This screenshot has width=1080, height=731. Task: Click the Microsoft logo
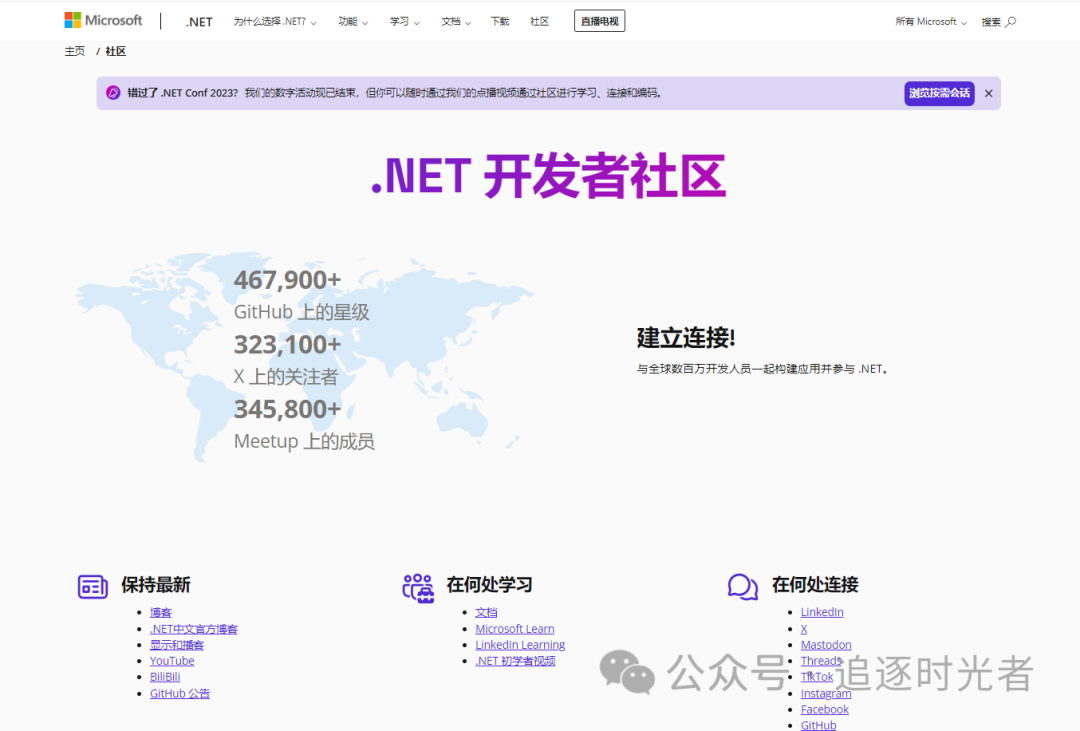103,21
